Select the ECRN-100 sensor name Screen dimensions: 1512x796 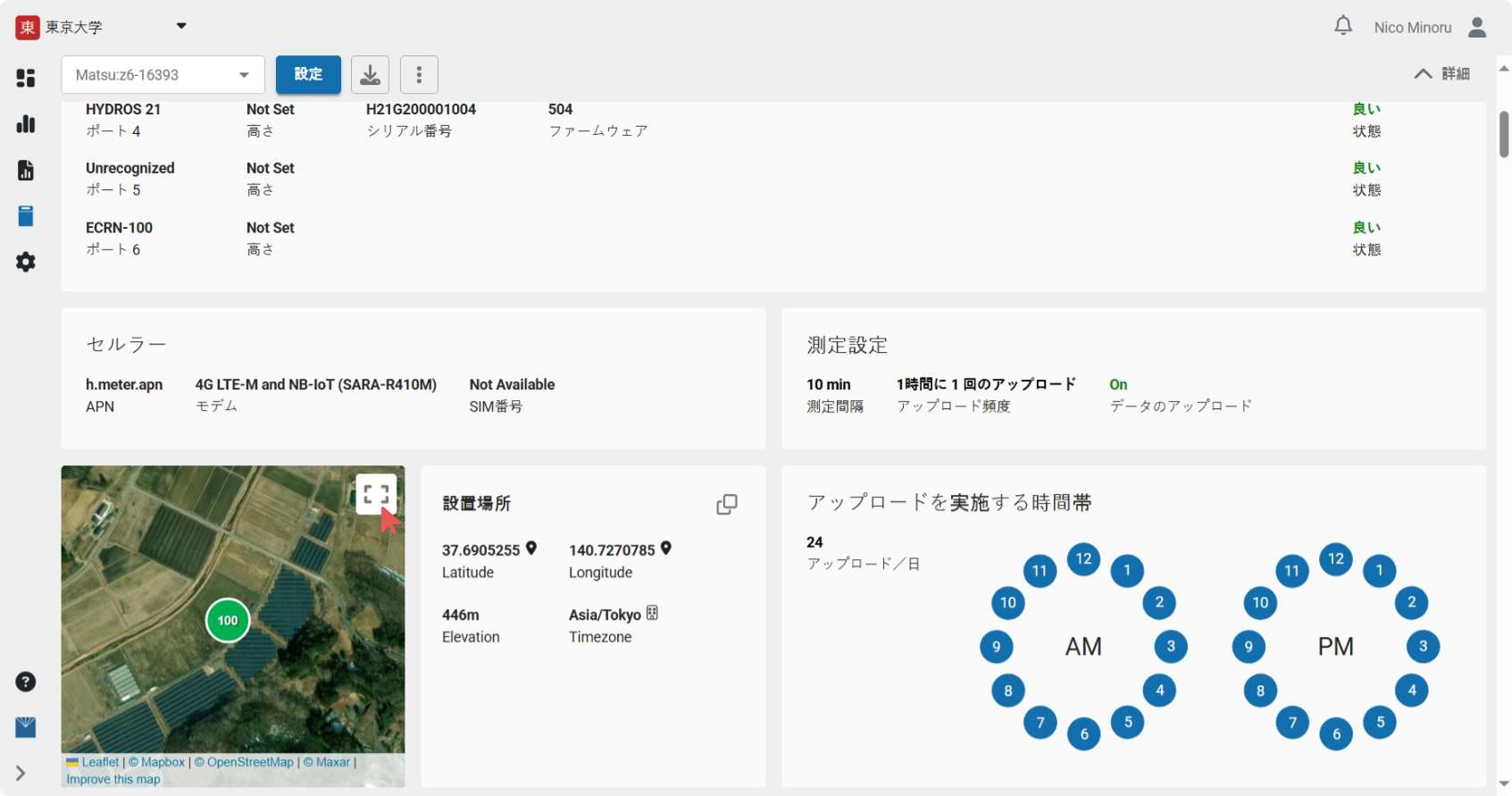click(119, 228)
